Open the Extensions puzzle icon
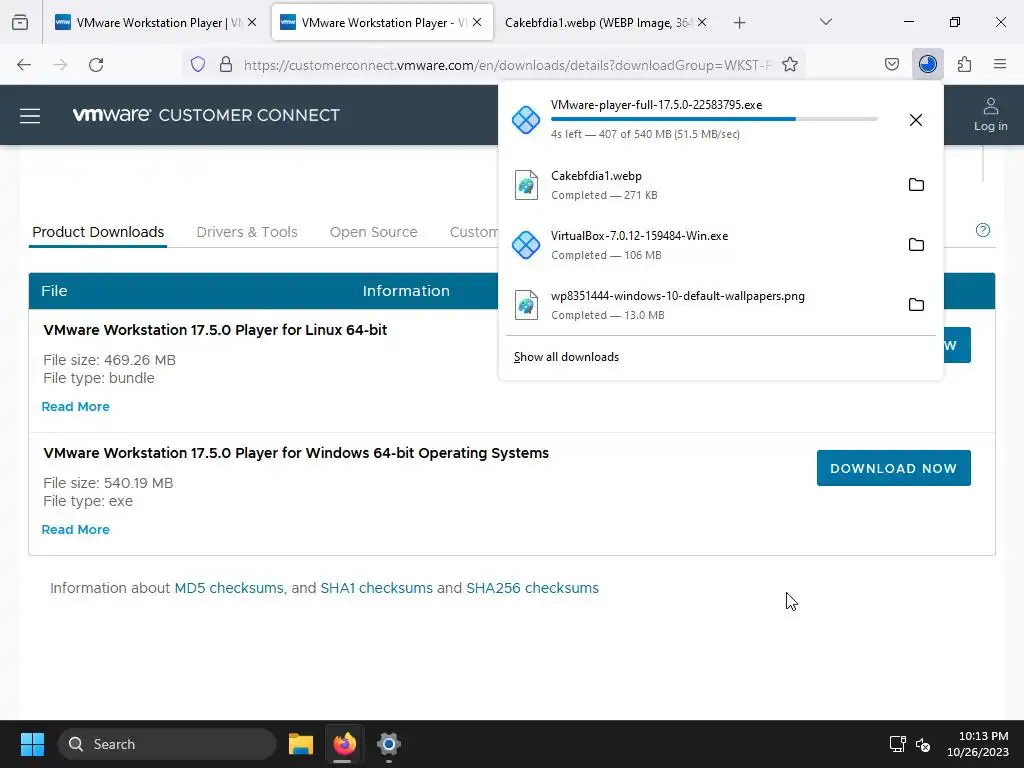The image size is (1024, 768). click(x=964, y=64)
